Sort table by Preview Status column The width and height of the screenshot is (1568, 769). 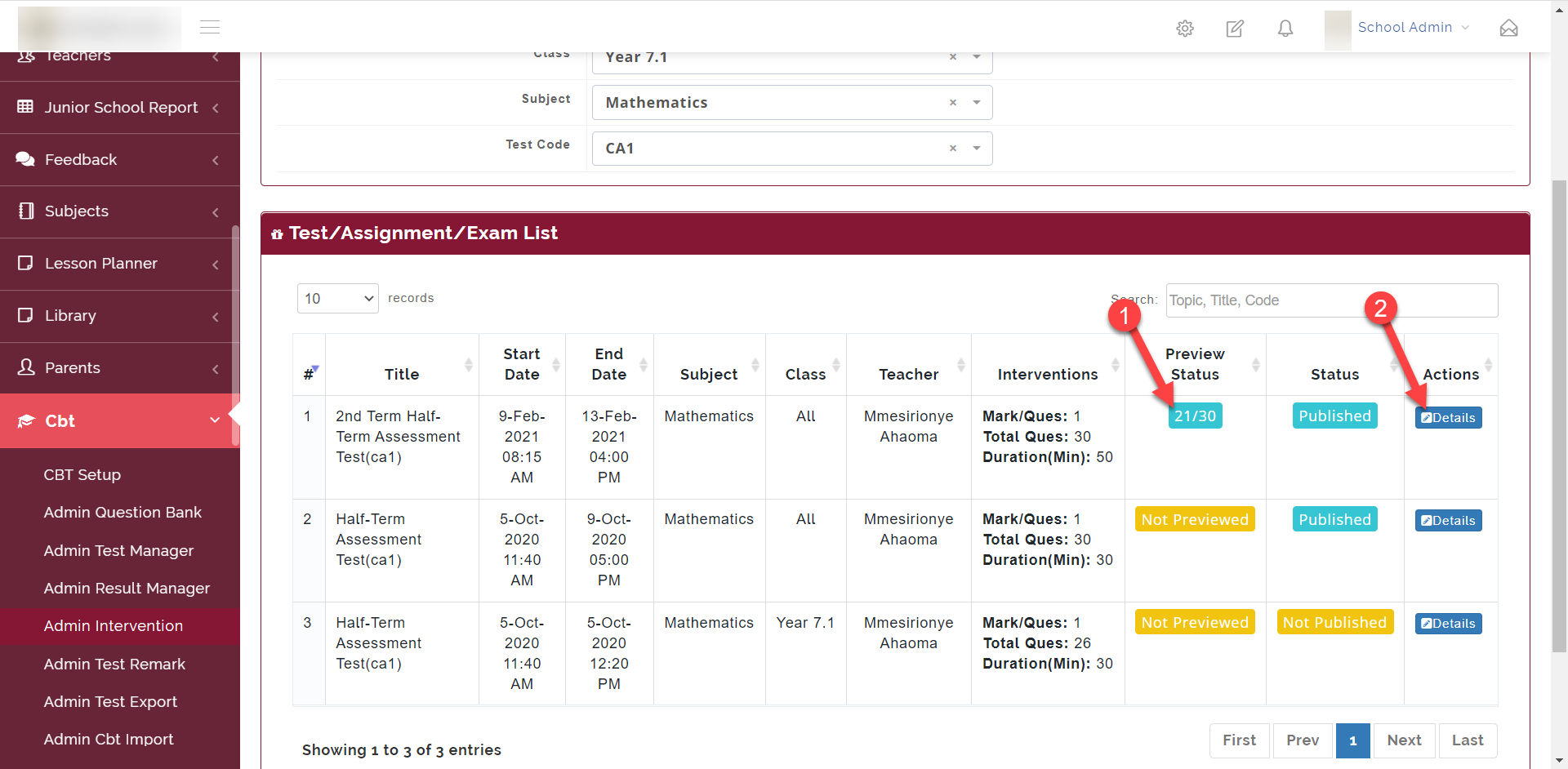click(1196, 365)
